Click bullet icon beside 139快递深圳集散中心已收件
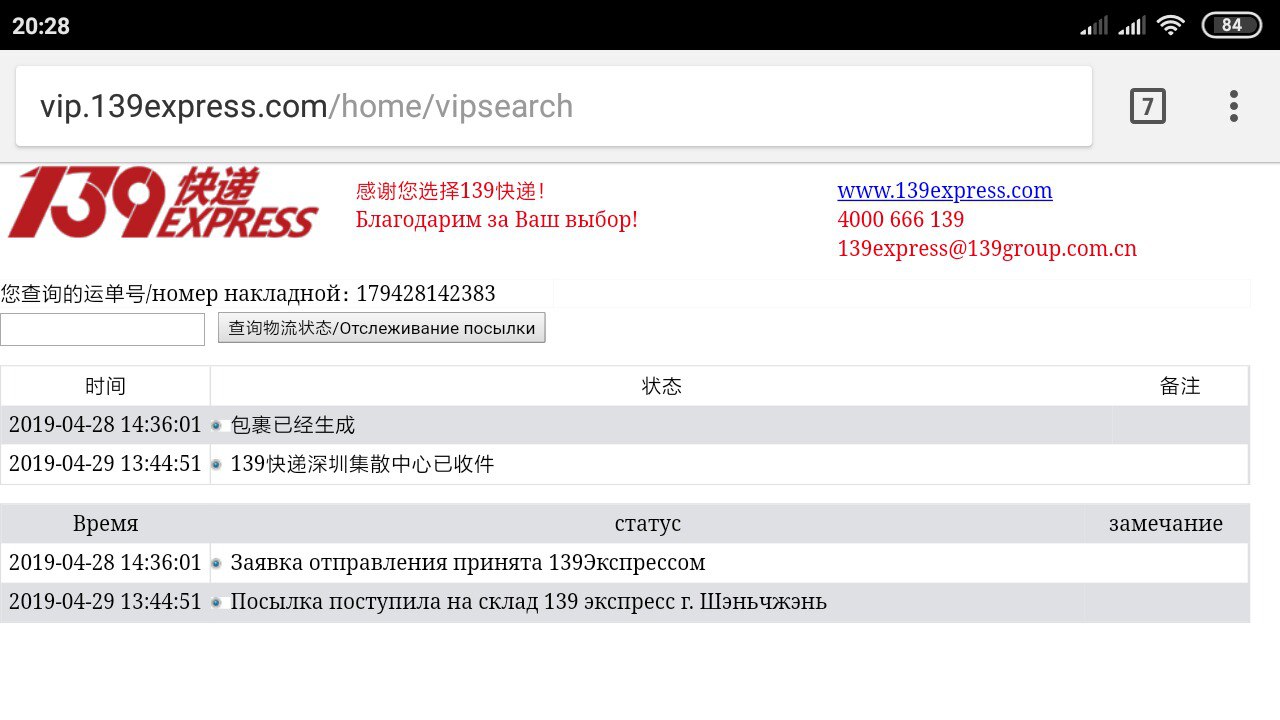This screenshot has height=720, width=1280. pos(216,465)
